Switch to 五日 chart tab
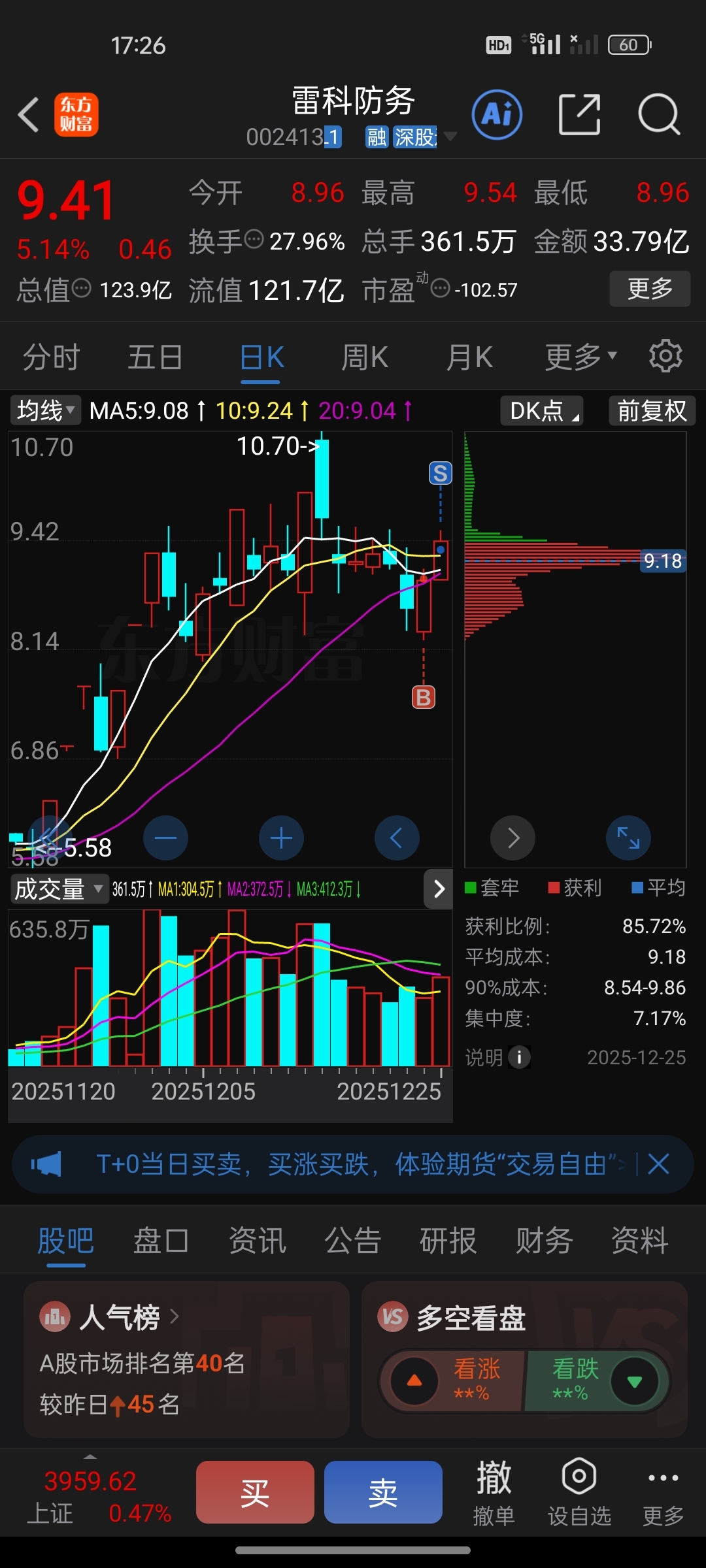Screen dimensions: 706x1568 [155, 357]
